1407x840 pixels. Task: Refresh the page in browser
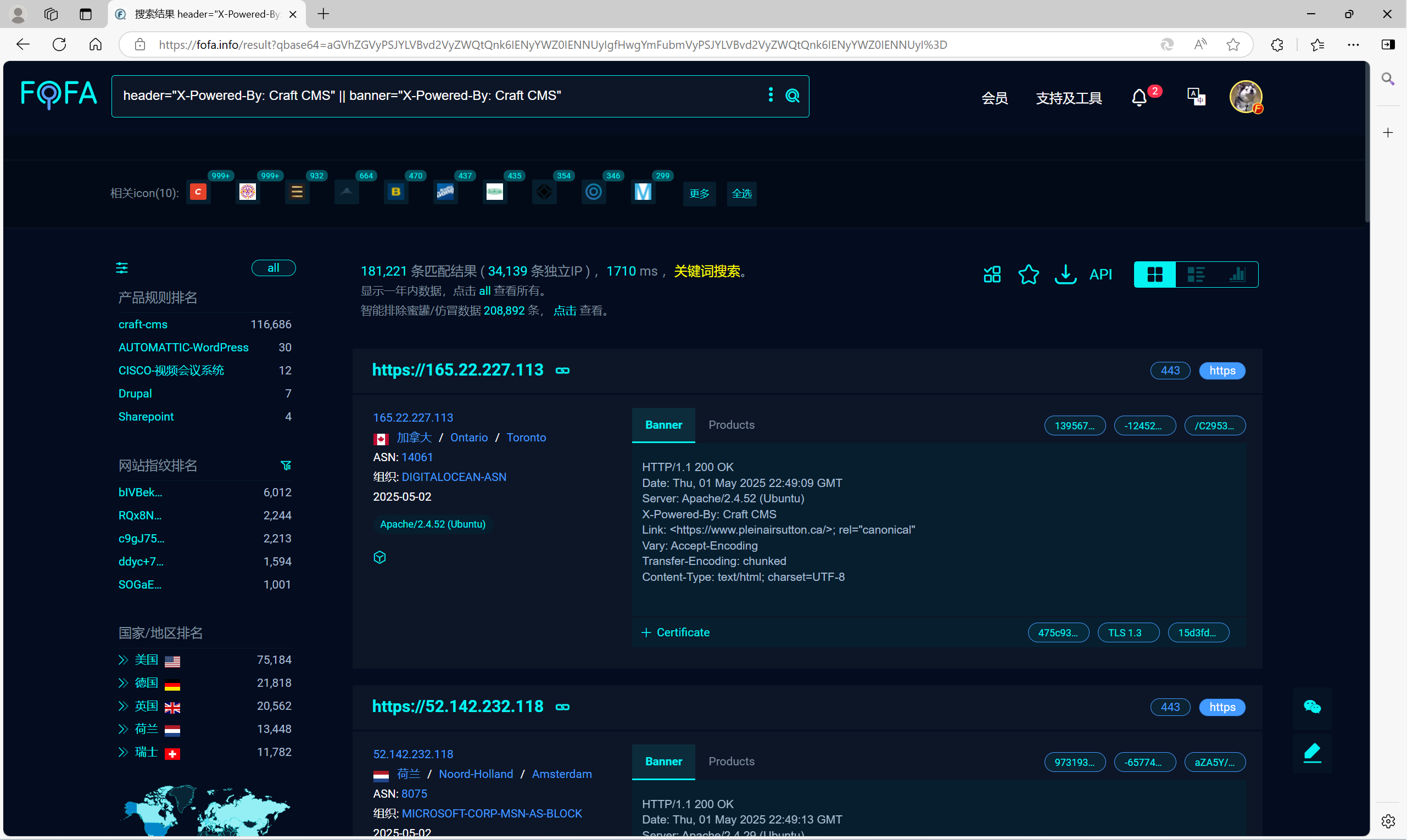tap(59, 44)
